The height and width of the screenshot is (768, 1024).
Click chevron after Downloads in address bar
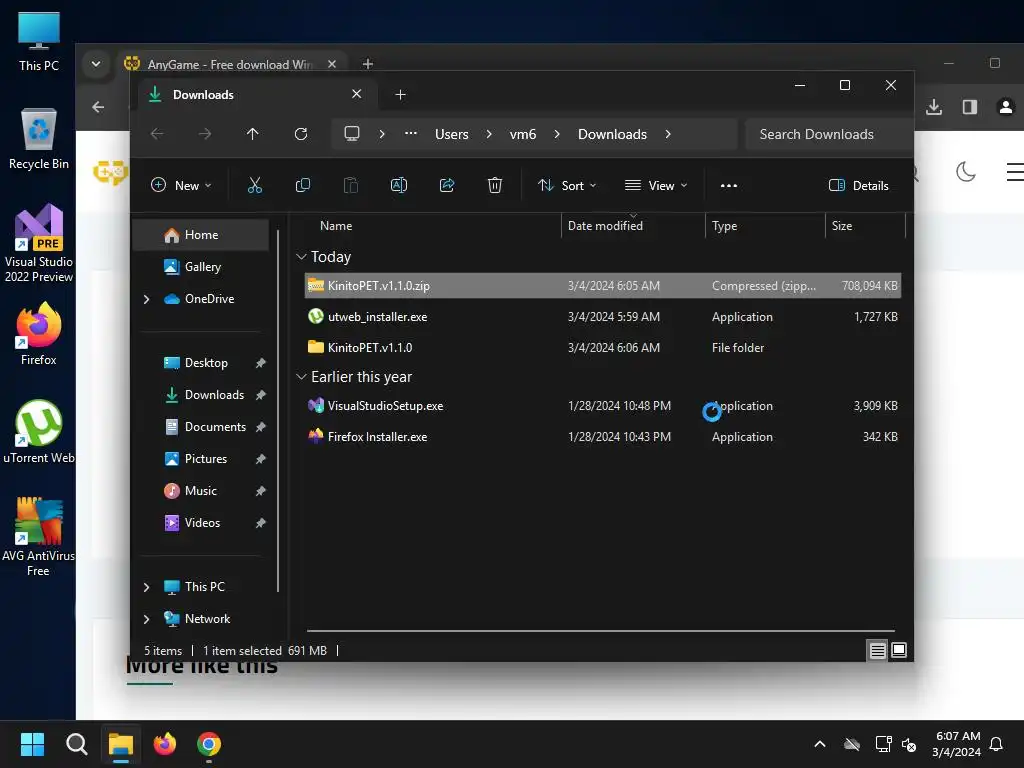(x=668, y=134)
